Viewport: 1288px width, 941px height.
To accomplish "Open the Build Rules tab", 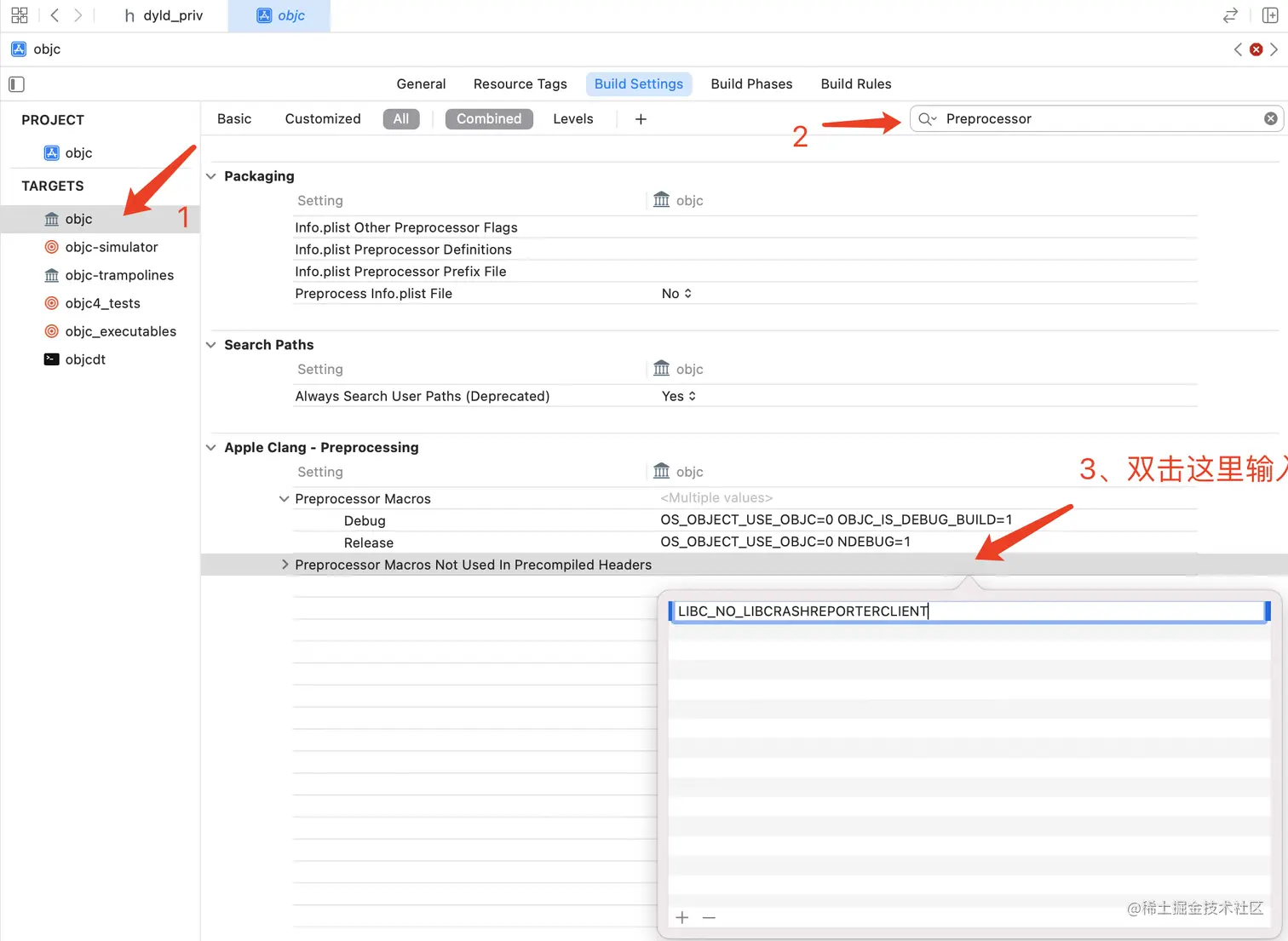I will 856,83.
